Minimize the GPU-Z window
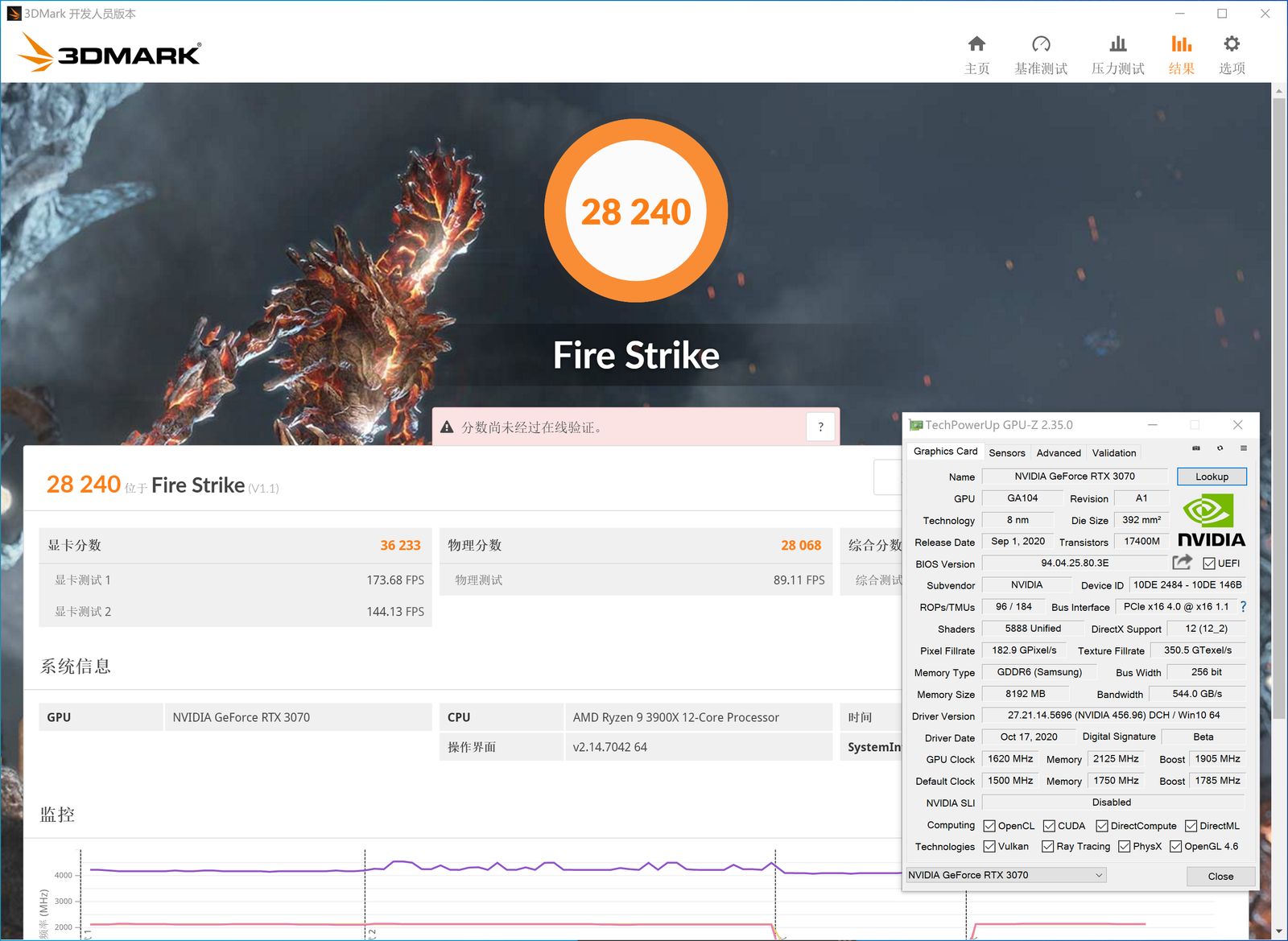Image resolution: width=1288 pixels, height=941 pixels. (1152, 425)
